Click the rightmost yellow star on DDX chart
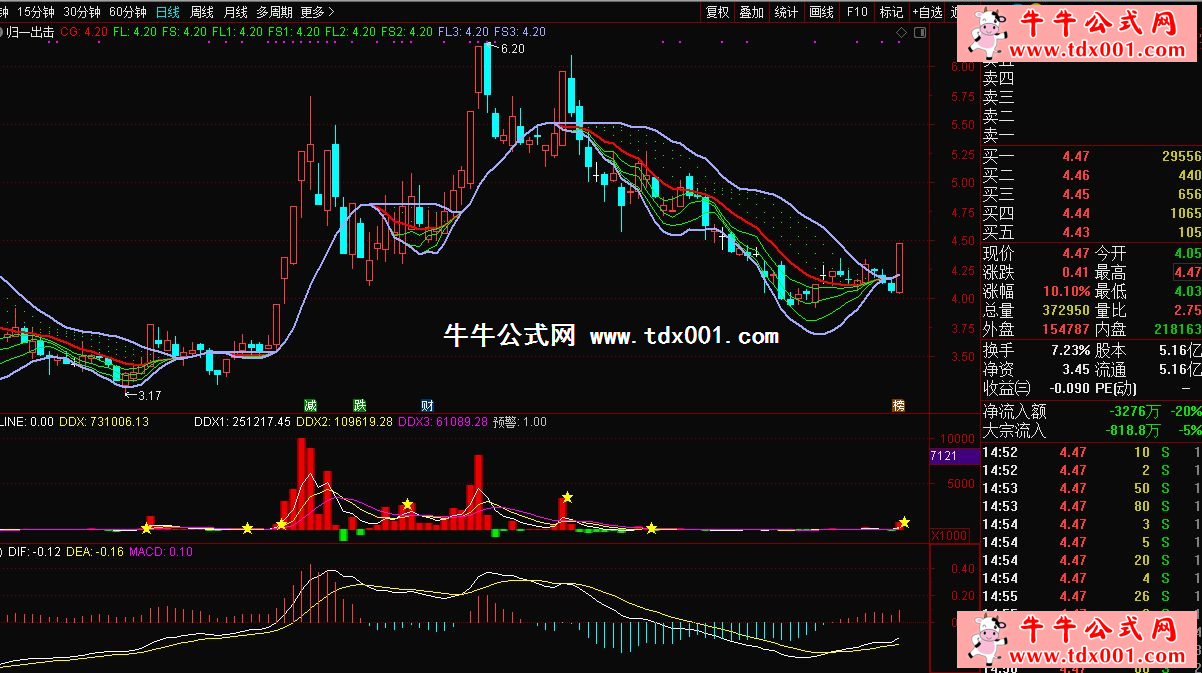The image size is (1202, 673). [904, 522]
